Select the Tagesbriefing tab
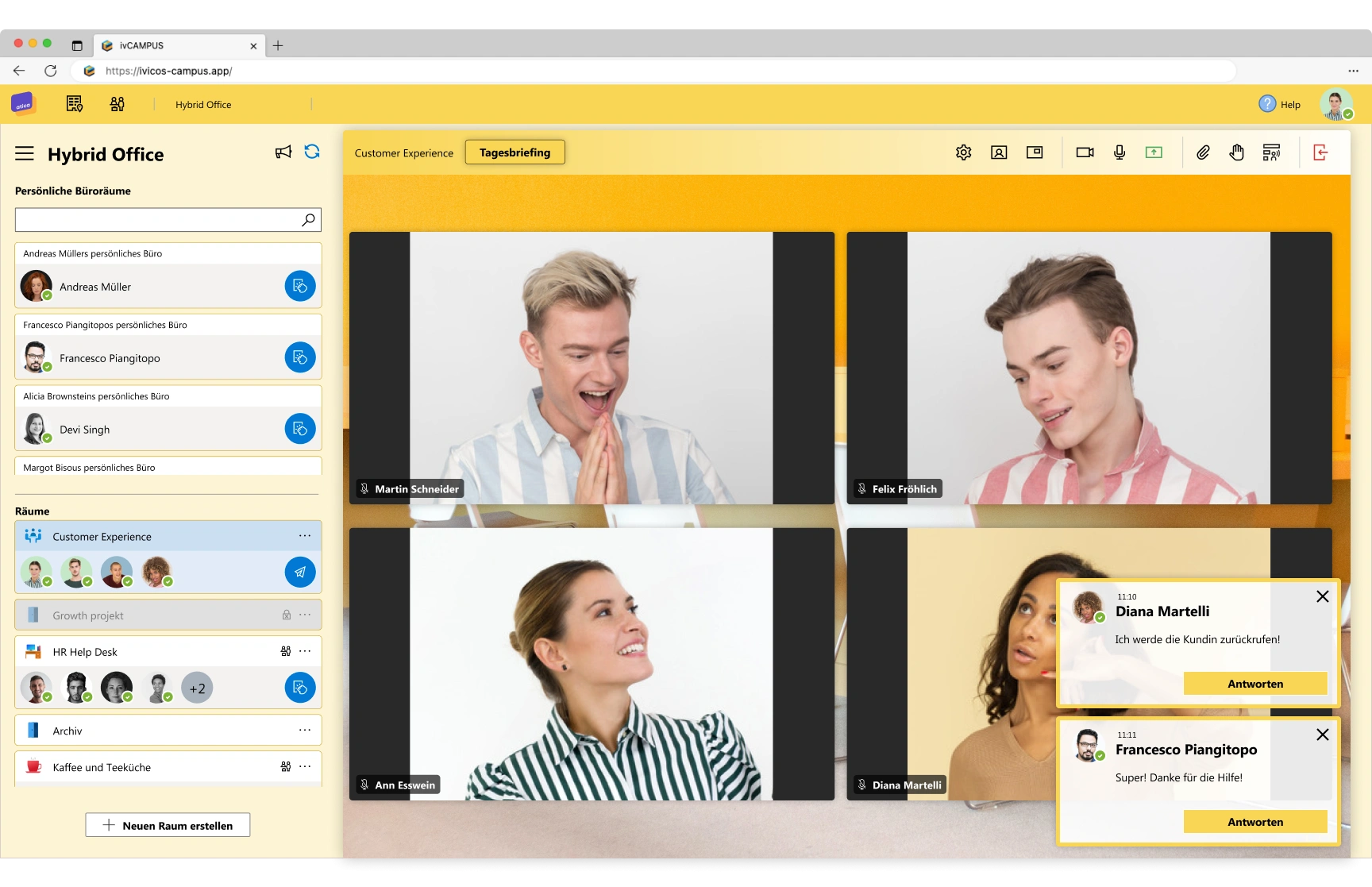The height and width of the screenshot is (887, 1372). pyautogui.click(x=514, y=152)
